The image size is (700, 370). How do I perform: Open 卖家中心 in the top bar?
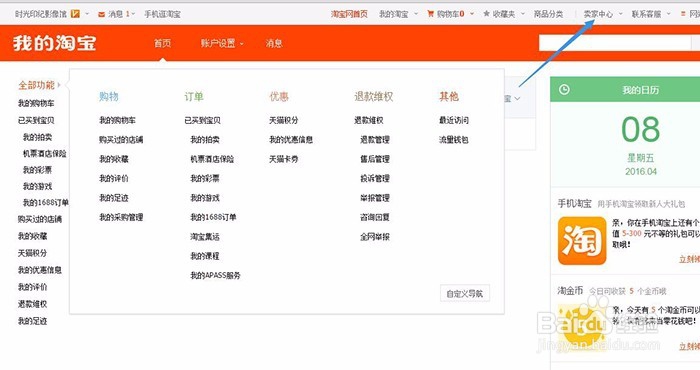tap(598, 14)
